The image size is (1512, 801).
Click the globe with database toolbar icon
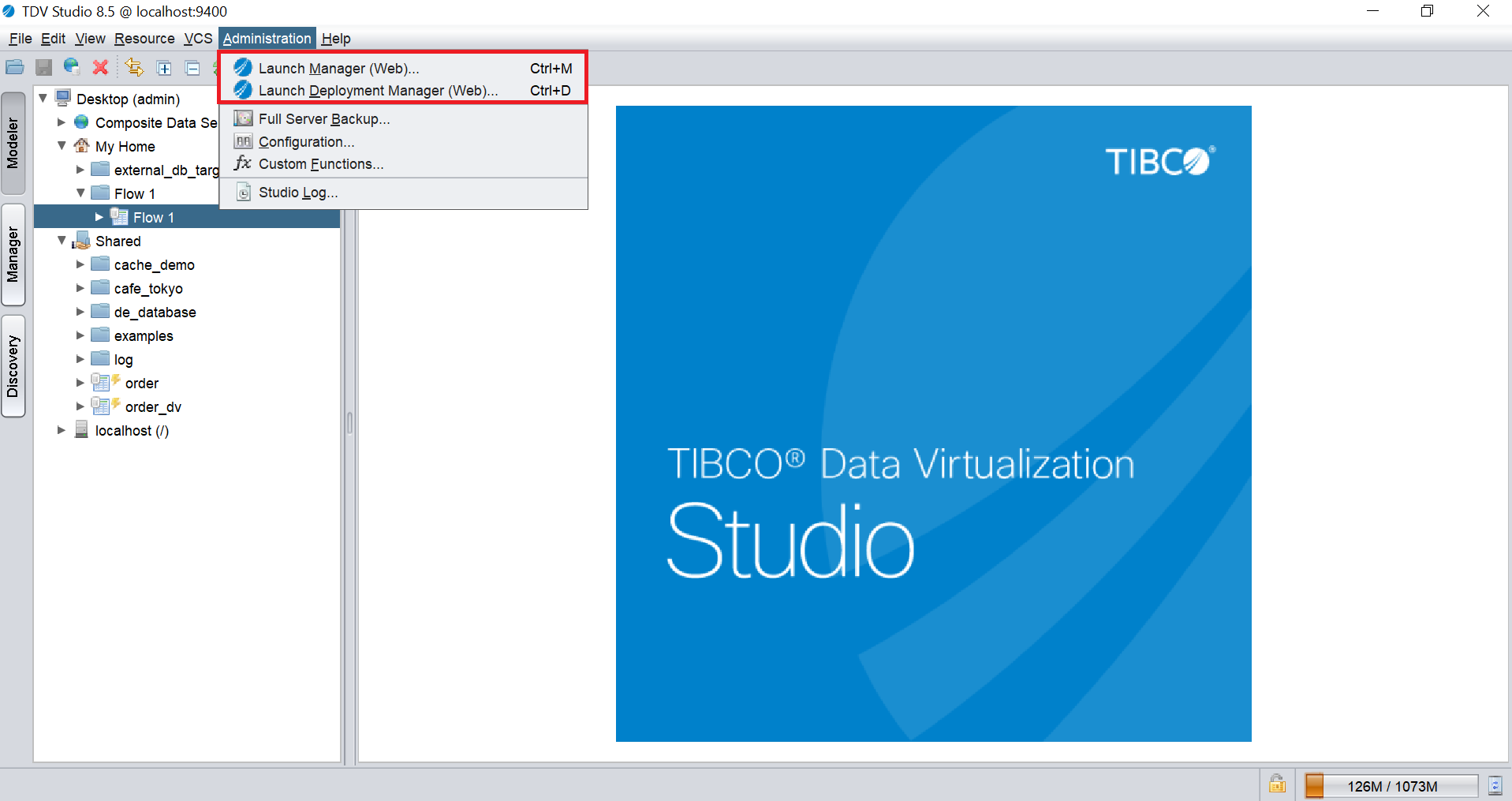pyautogui.click(x=72, y=67)
